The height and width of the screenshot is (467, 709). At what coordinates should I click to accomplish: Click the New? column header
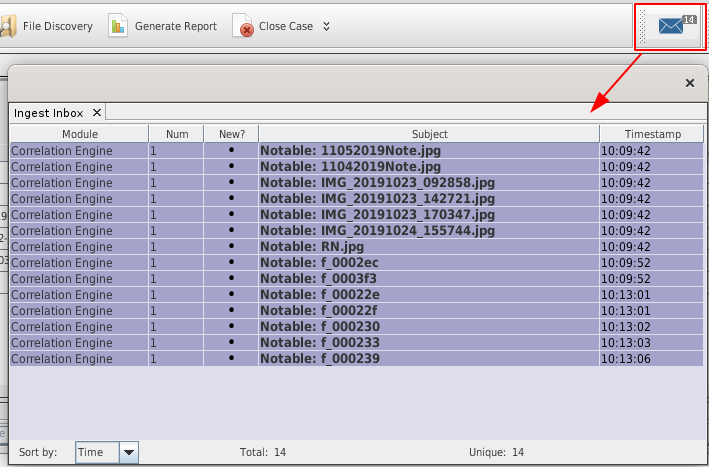[x=231, y=134]
